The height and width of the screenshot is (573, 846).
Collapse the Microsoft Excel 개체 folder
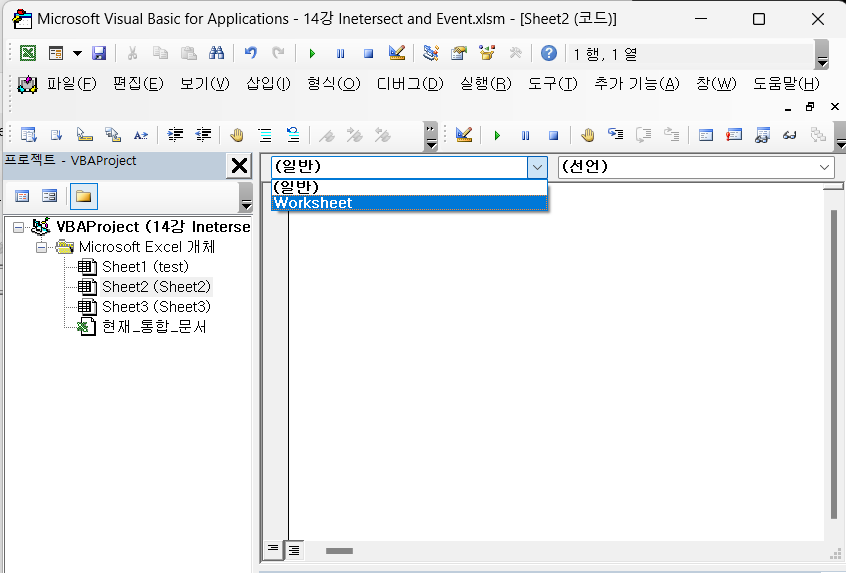42,248
